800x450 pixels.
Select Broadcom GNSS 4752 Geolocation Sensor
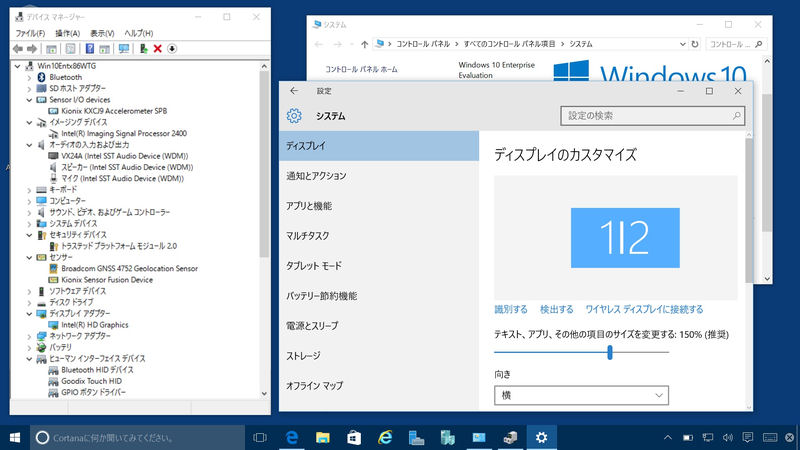(x=129, y=268)
